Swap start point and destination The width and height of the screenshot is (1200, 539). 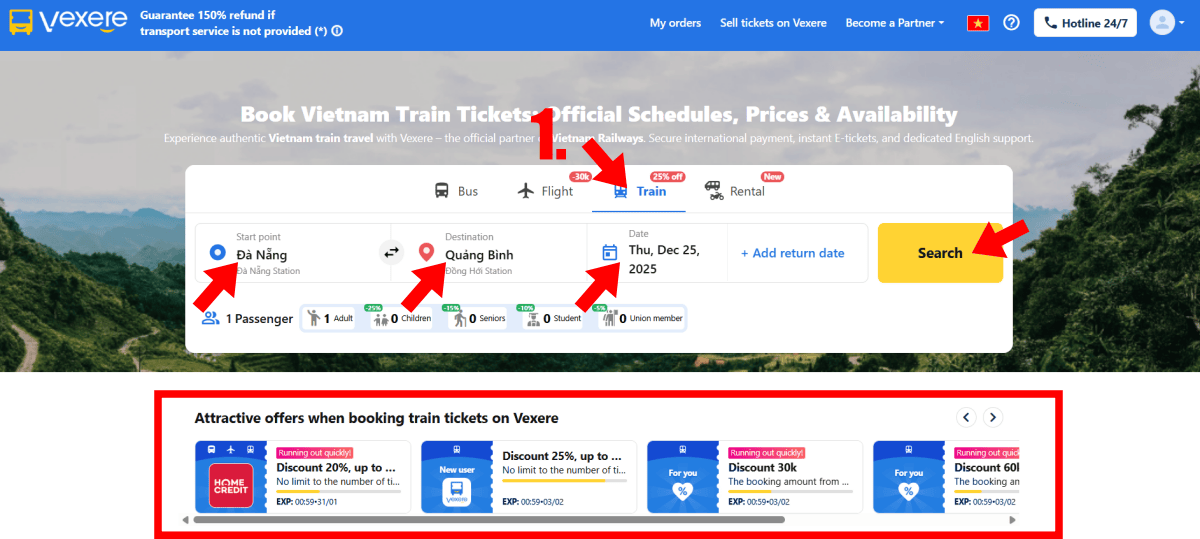(x=392, y=253)
